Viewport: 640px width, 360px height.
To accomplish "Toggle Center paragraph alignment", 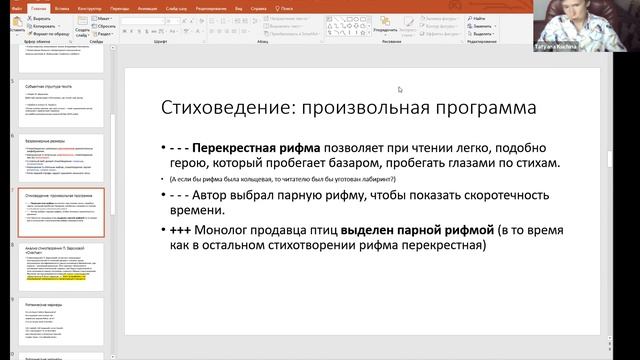I will click(x=220, y=31).
